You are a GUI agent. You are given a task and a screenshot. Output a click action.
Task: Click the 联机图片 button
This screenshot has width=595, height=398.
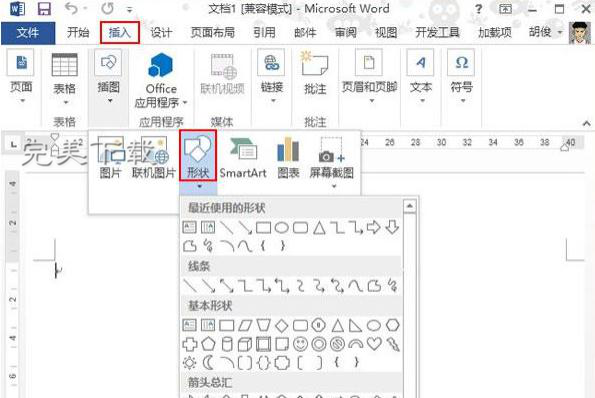(154, 157)
